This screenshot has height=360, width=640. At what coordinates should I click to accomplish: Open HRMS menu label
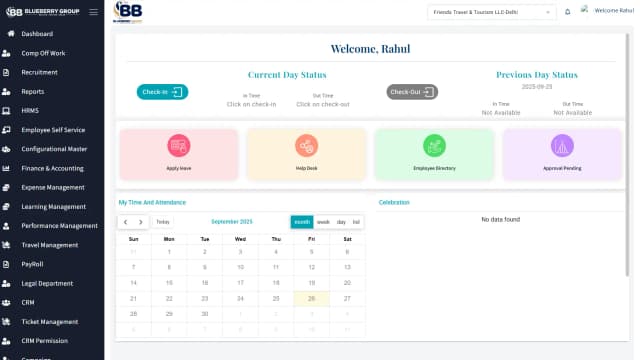point(30,111)
